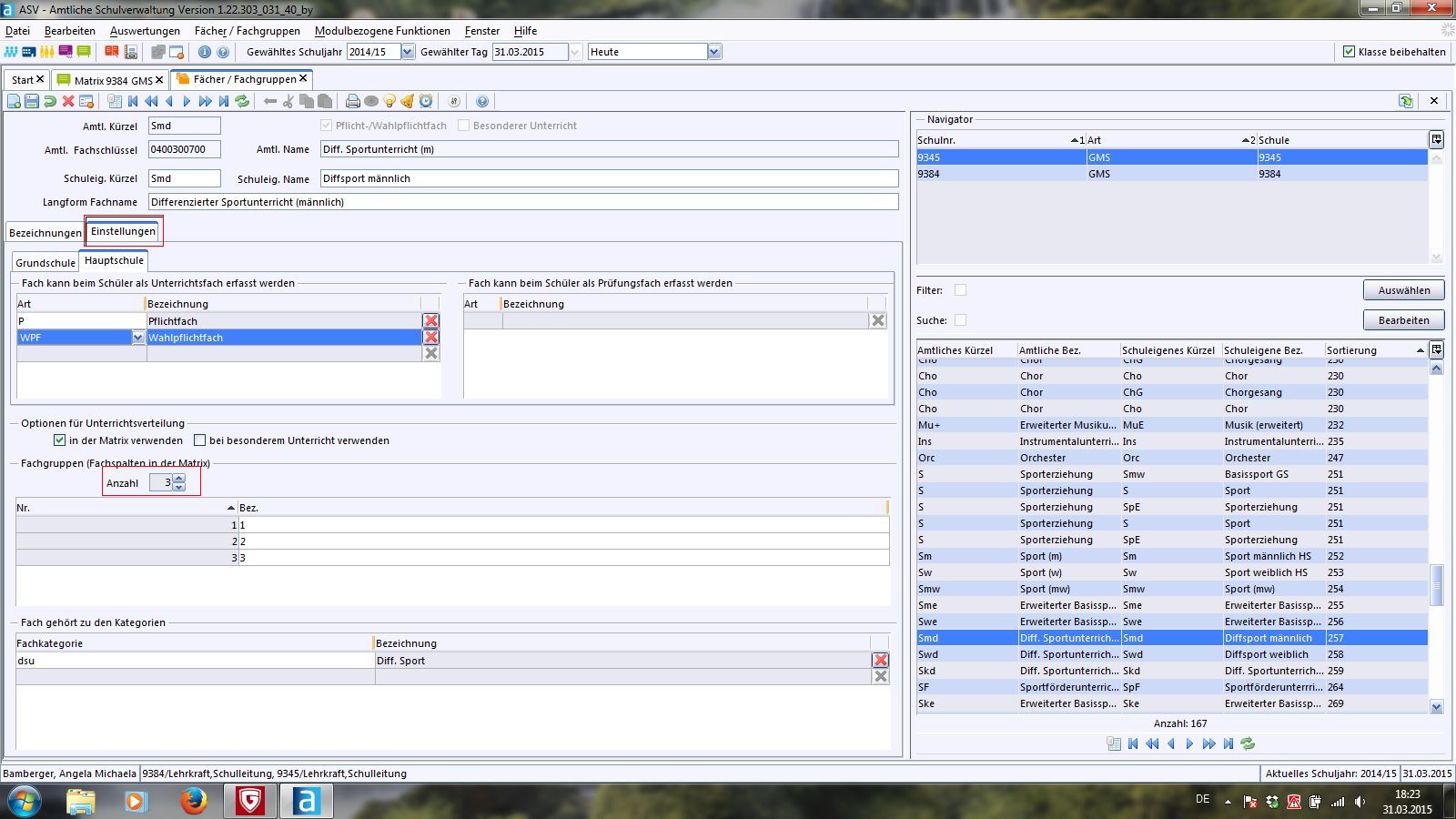Go to next record in main toolbar
The height and width of the screenshot is (819, 1456).
(187, 101)
